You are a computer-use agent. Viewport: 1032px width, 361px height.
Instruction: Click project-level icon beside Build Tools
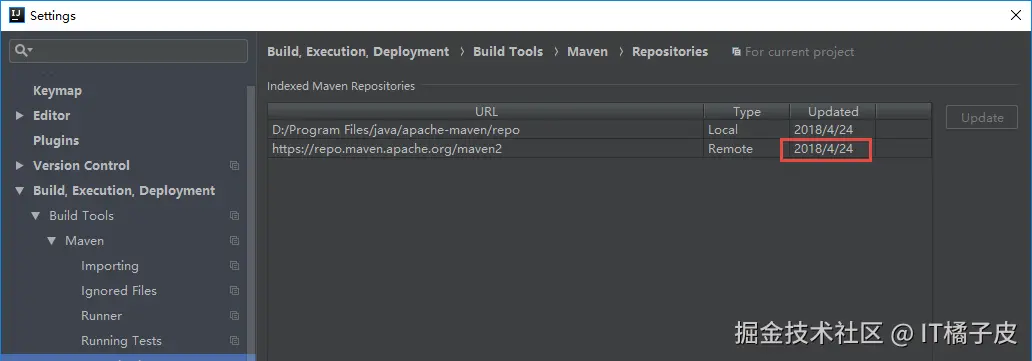tap(234, 215)
